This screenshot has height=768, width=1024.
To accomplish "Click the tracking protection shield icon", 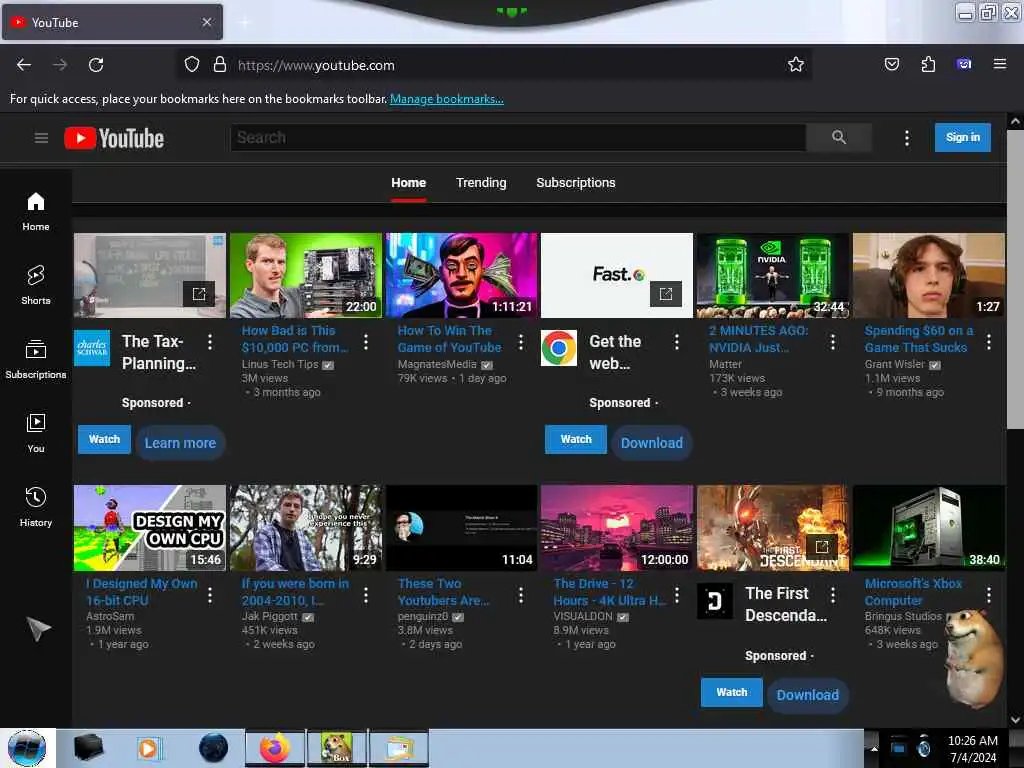I will pyautogui.click(x=191, y=65).
